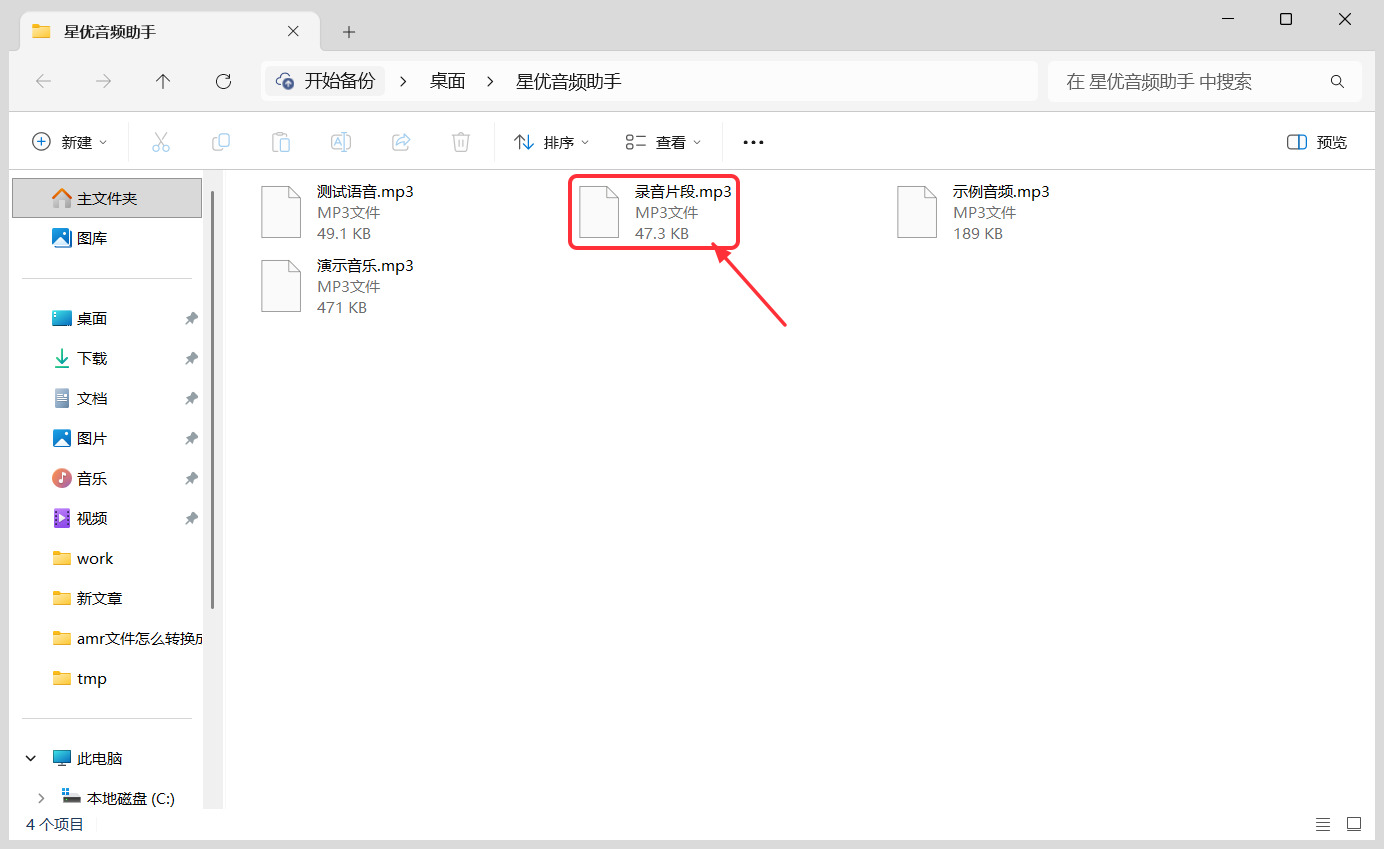
Task: Click 开始备份 in address bar
Action: (x=326, y=81)
